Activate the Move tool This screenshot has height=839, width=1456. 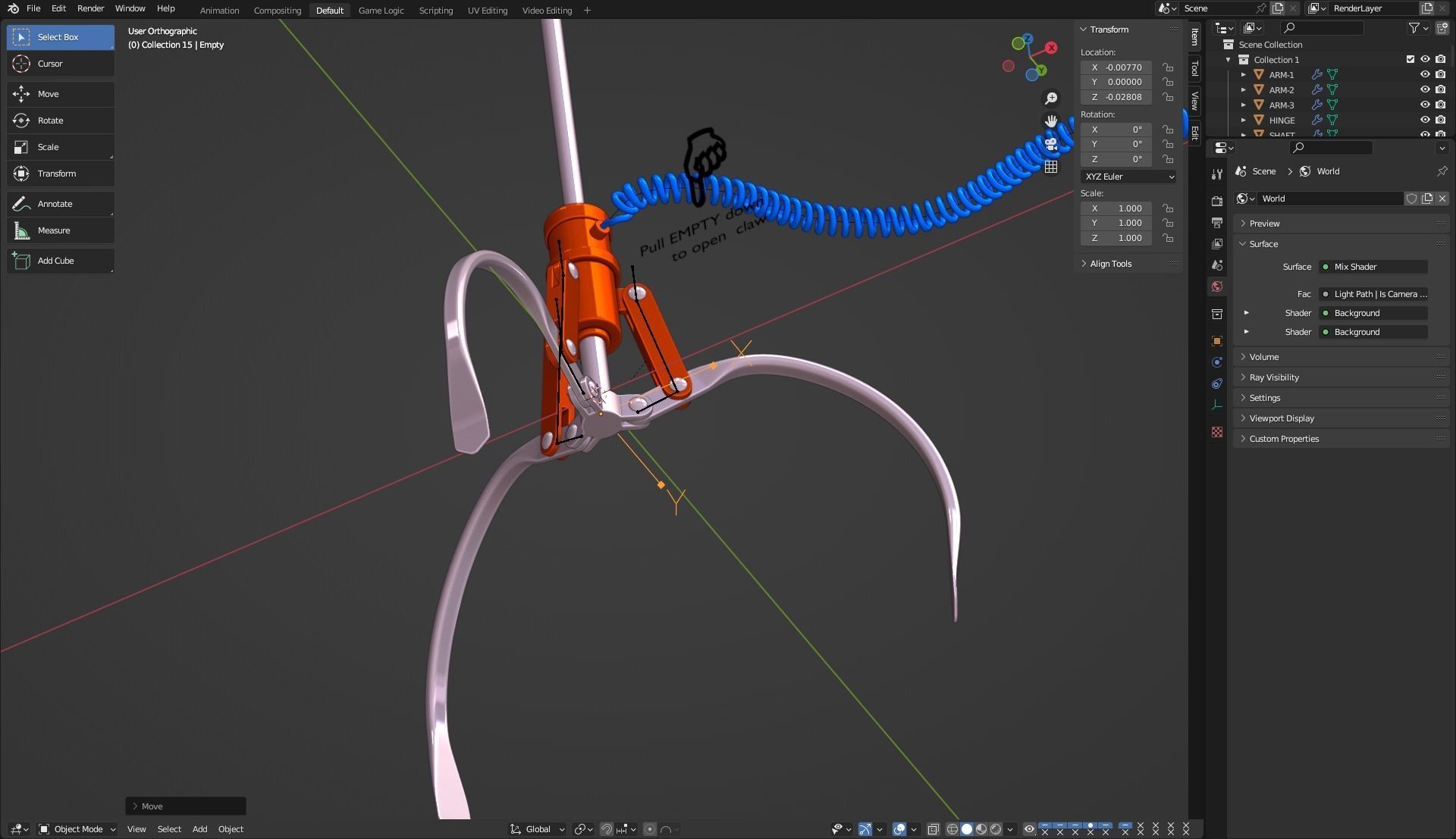coord(61,94)
